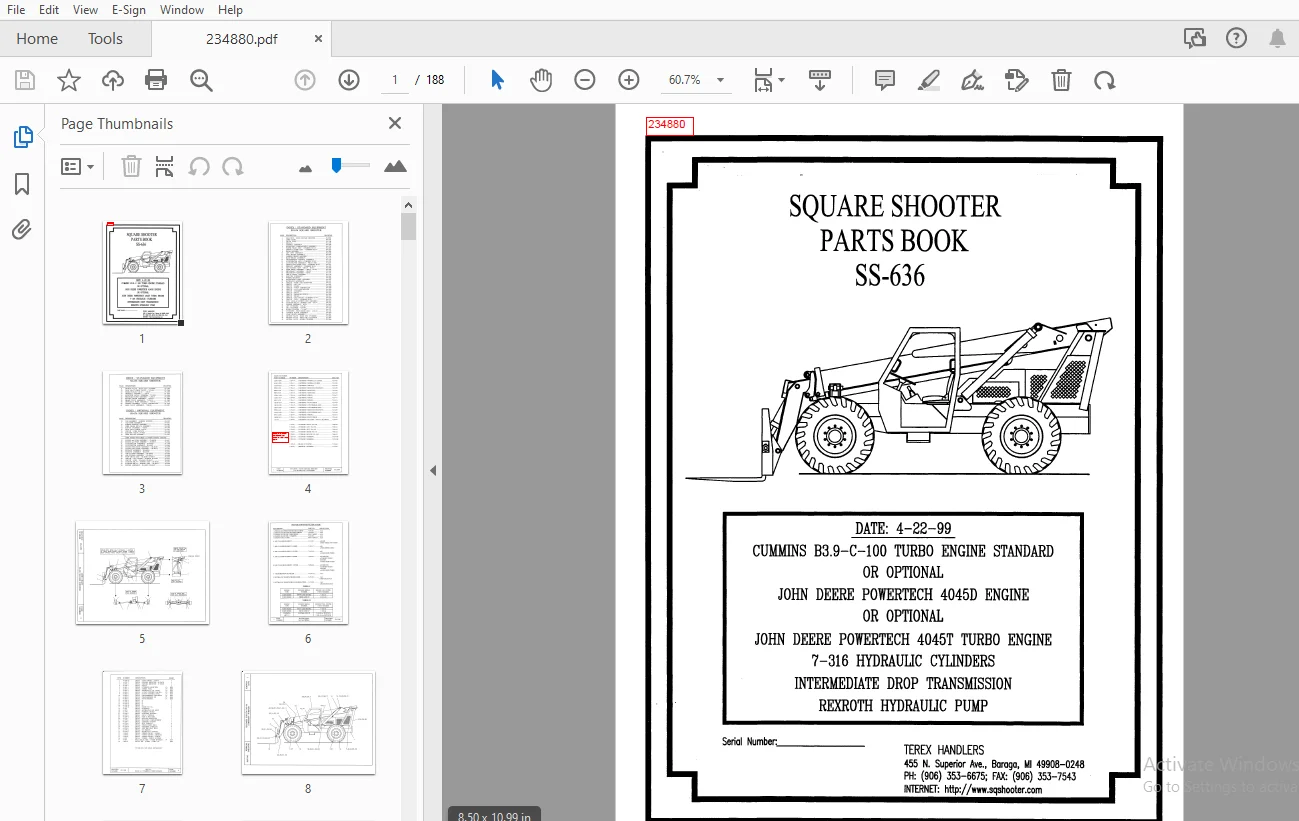This screenshot has height=821, width=1299.
Task: Click the SQUARE SHOOTER title text
Action: pyautogui.click(x=894, y=207)
